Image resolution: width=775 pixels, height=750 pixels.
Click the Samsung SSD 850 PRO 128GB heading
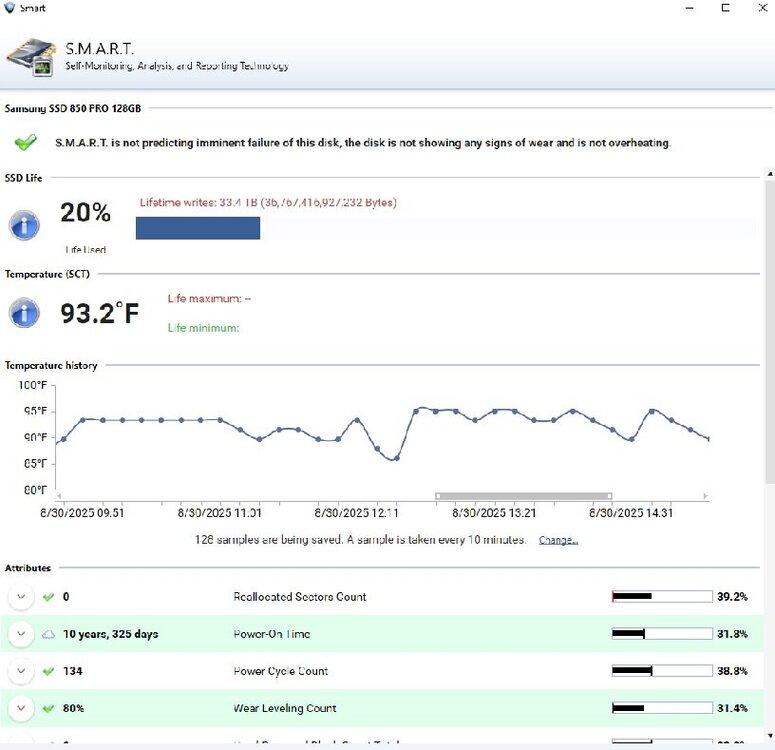[73, 108]
